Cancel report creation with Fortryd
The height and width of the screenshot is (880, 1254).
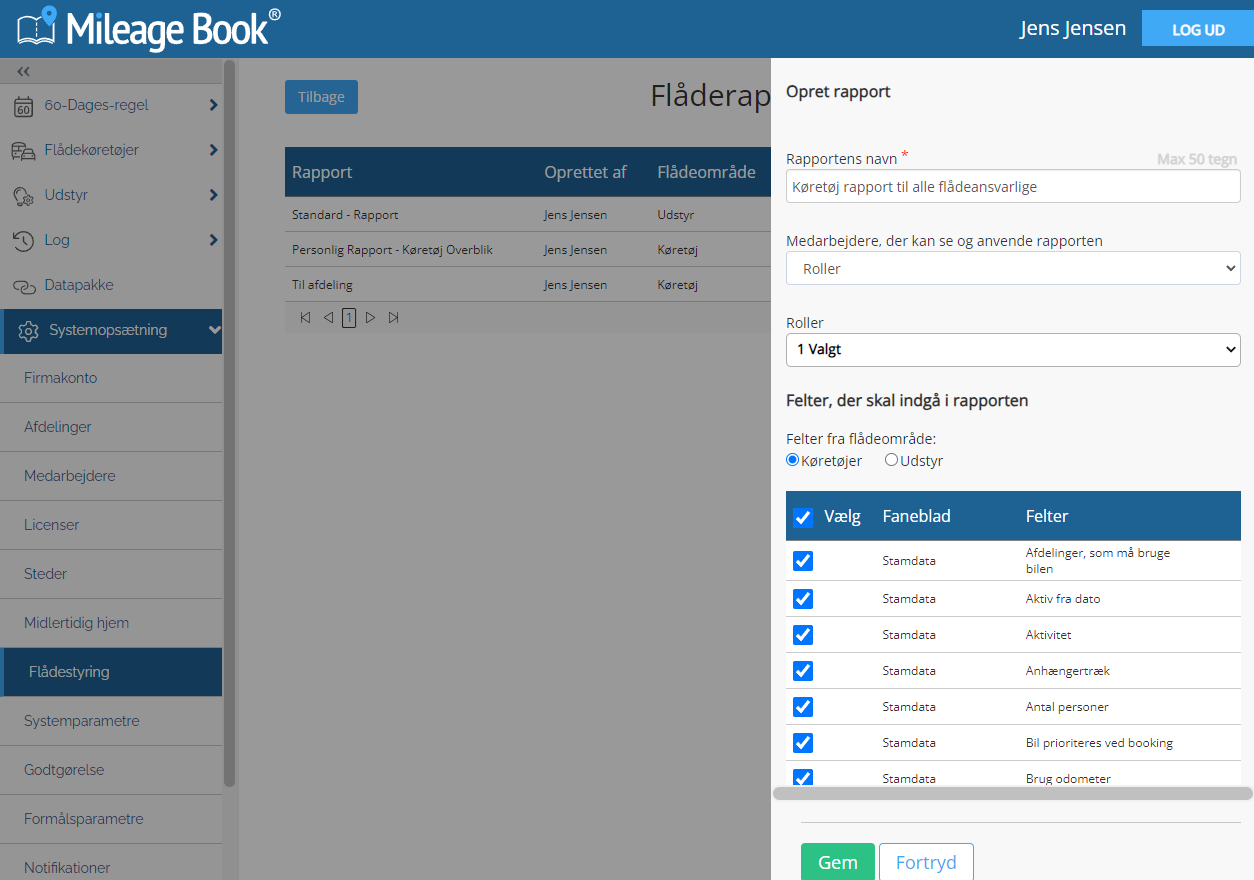click(x=926, y=862)
